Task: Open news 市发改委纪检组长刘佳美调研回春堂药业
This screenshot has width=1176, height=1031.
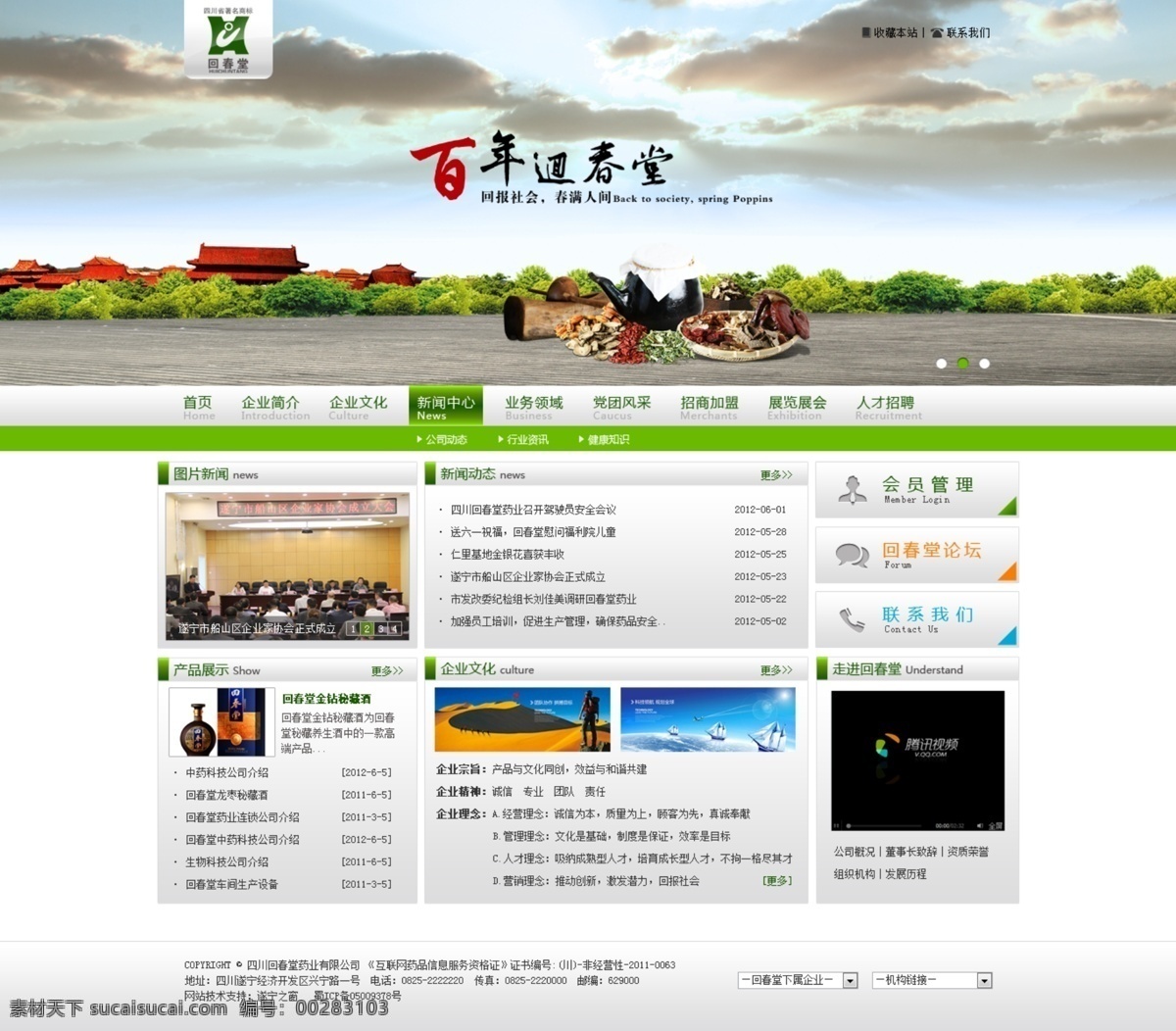Action: point(543,599)
